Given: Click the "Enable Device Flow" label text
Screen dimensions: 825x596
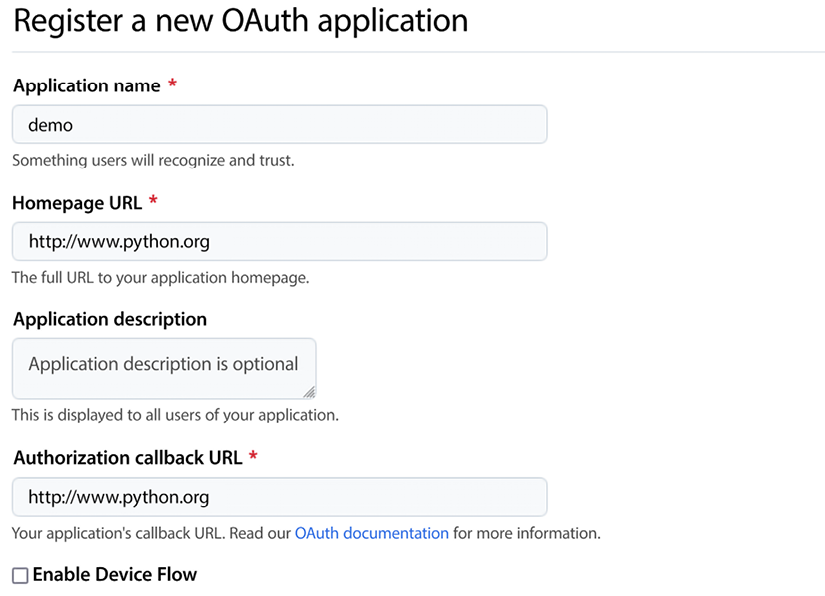Looking at the screenshot, I should tap(115, 575).
